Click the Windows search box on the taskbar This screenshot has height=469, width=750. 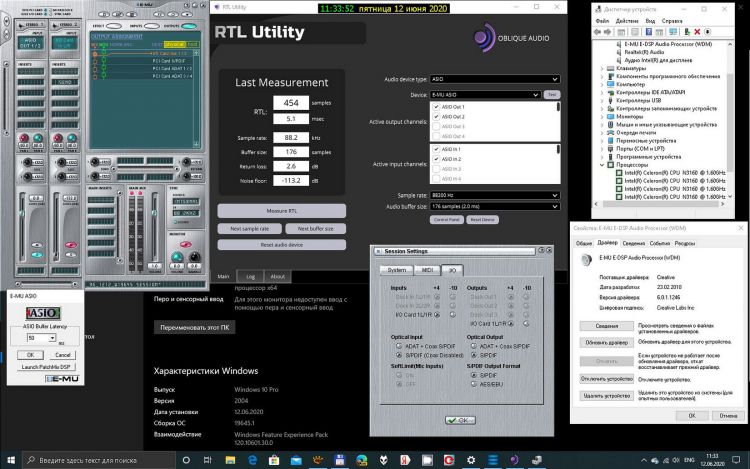[x=99, y=460]
